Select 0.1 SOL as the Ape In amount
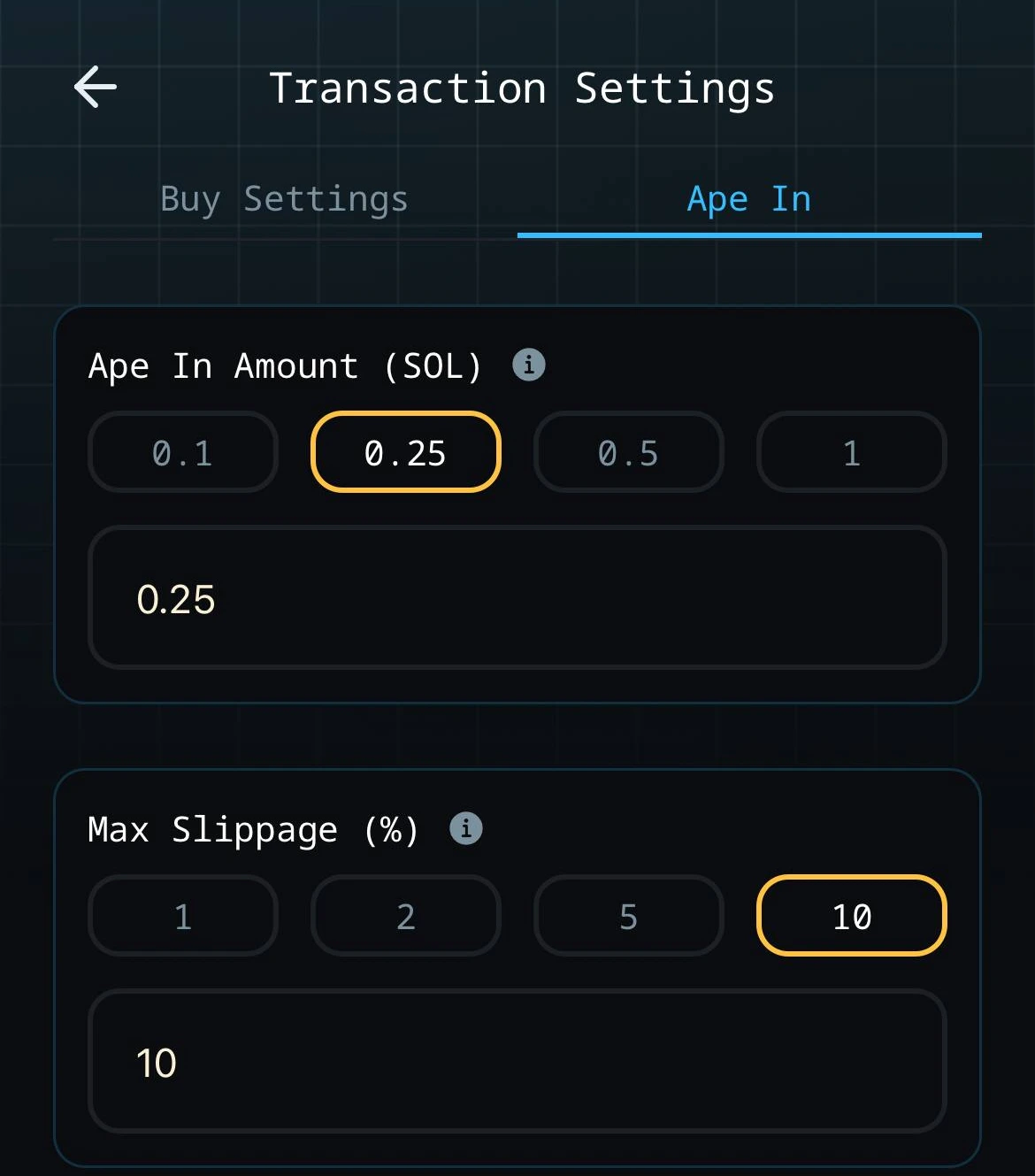This screenshot has height=1176, width=1035. [182, 452]
